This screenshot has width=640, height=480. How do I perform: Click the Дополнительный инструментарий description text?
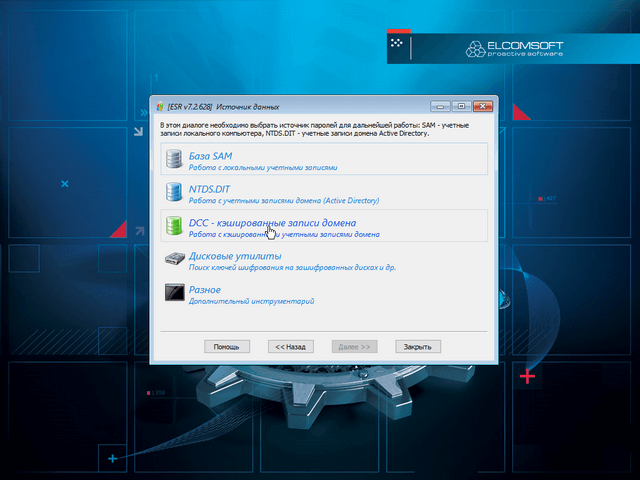[x=252, y=300]
